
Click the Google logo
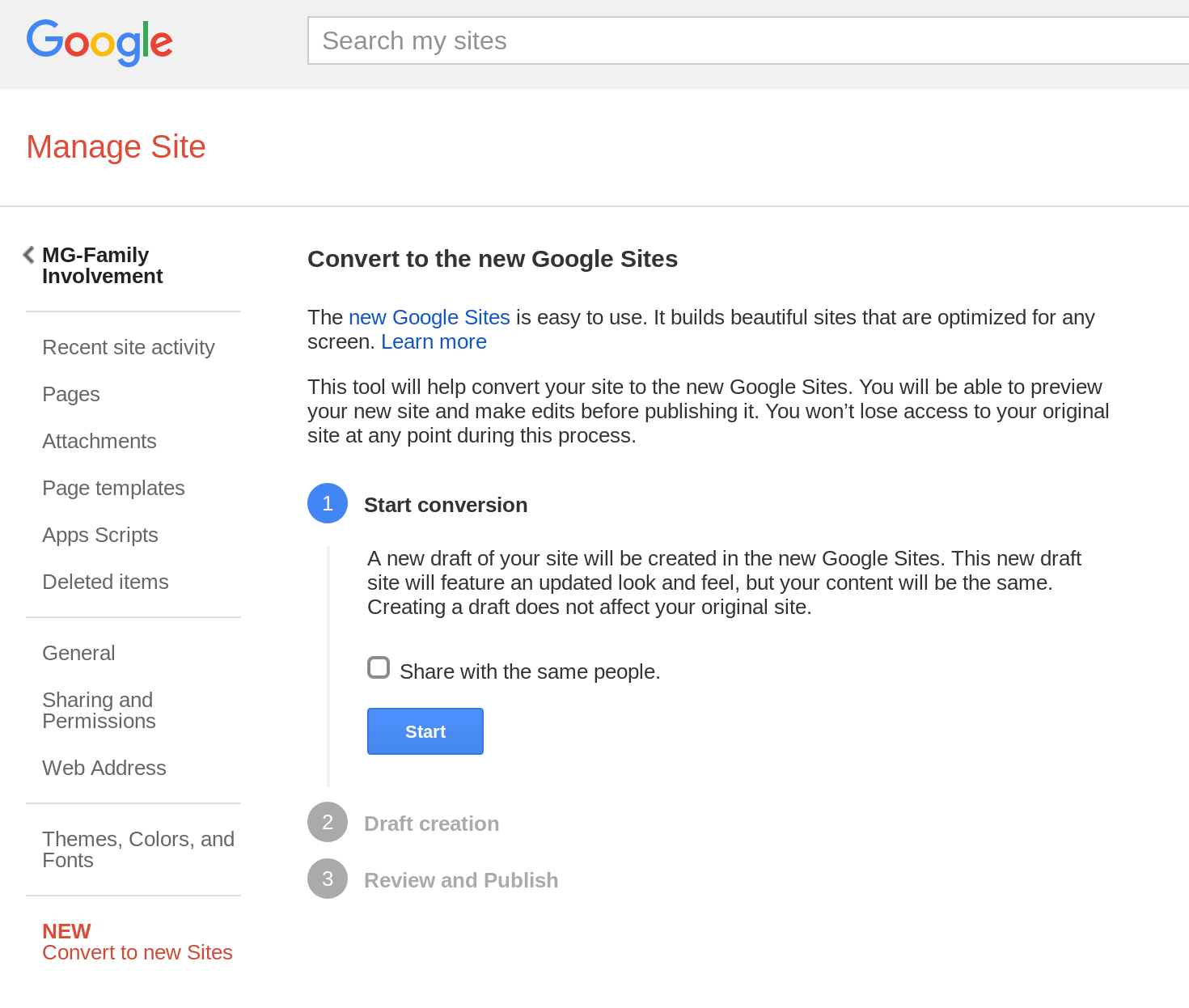click(x=99, y=42)
